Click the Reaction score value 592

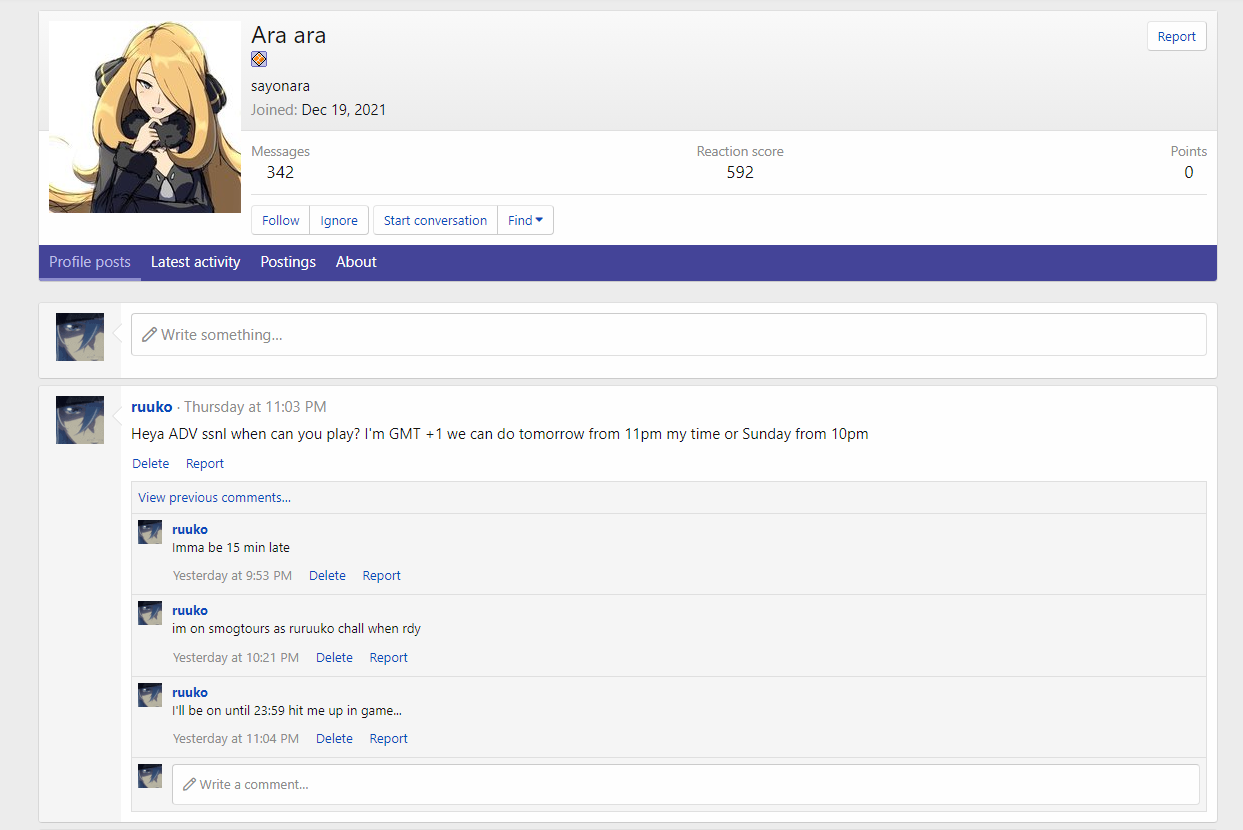pyautogui.click(x=740, y=172)
